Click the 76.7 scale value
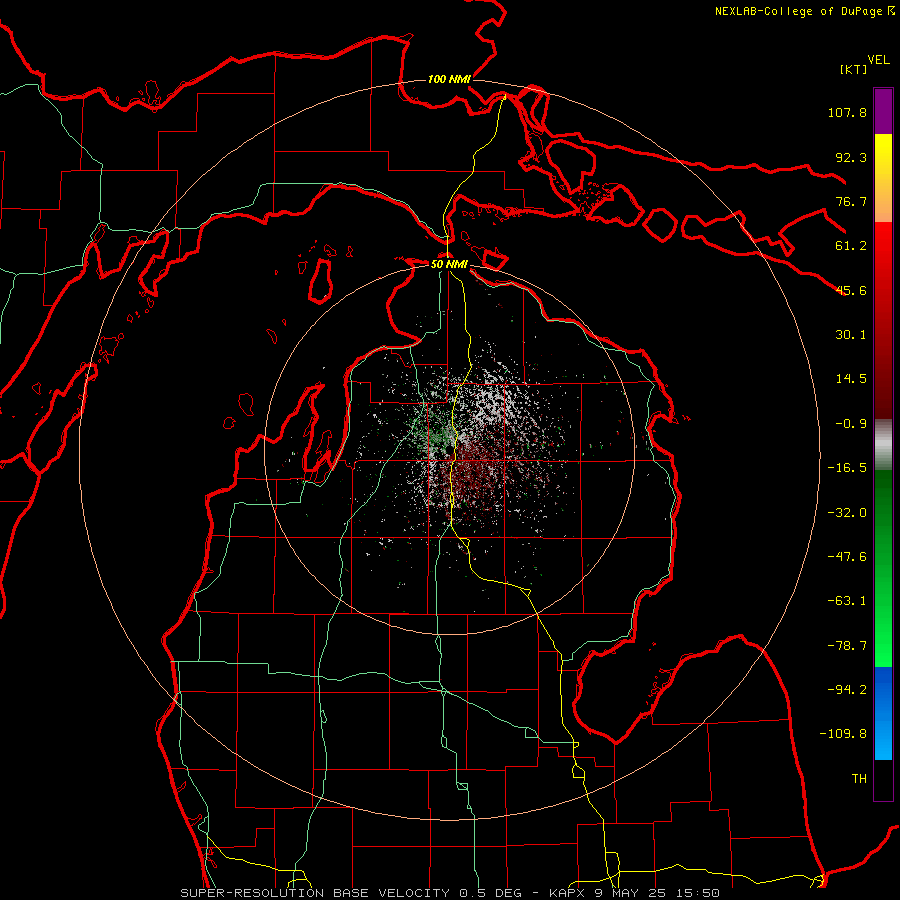The width and height of the screenshot is (900, 900). 851,201
